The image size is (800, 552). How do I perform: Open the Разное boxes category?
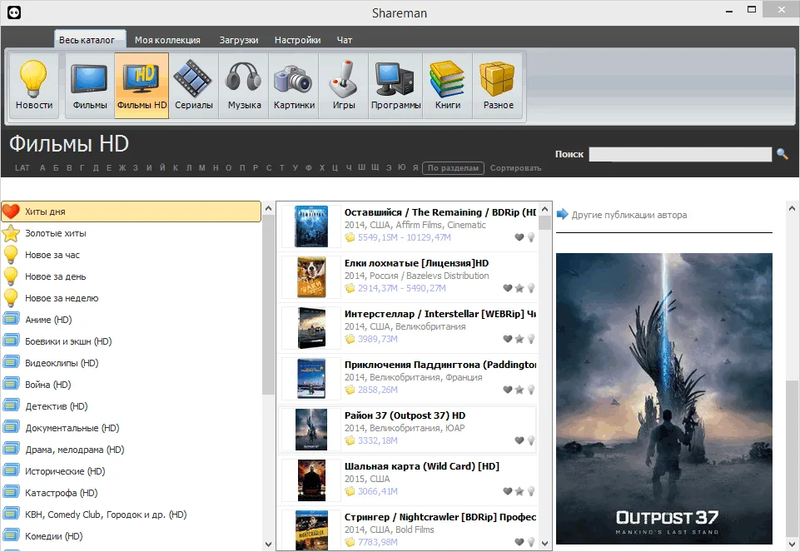point(497,85)
